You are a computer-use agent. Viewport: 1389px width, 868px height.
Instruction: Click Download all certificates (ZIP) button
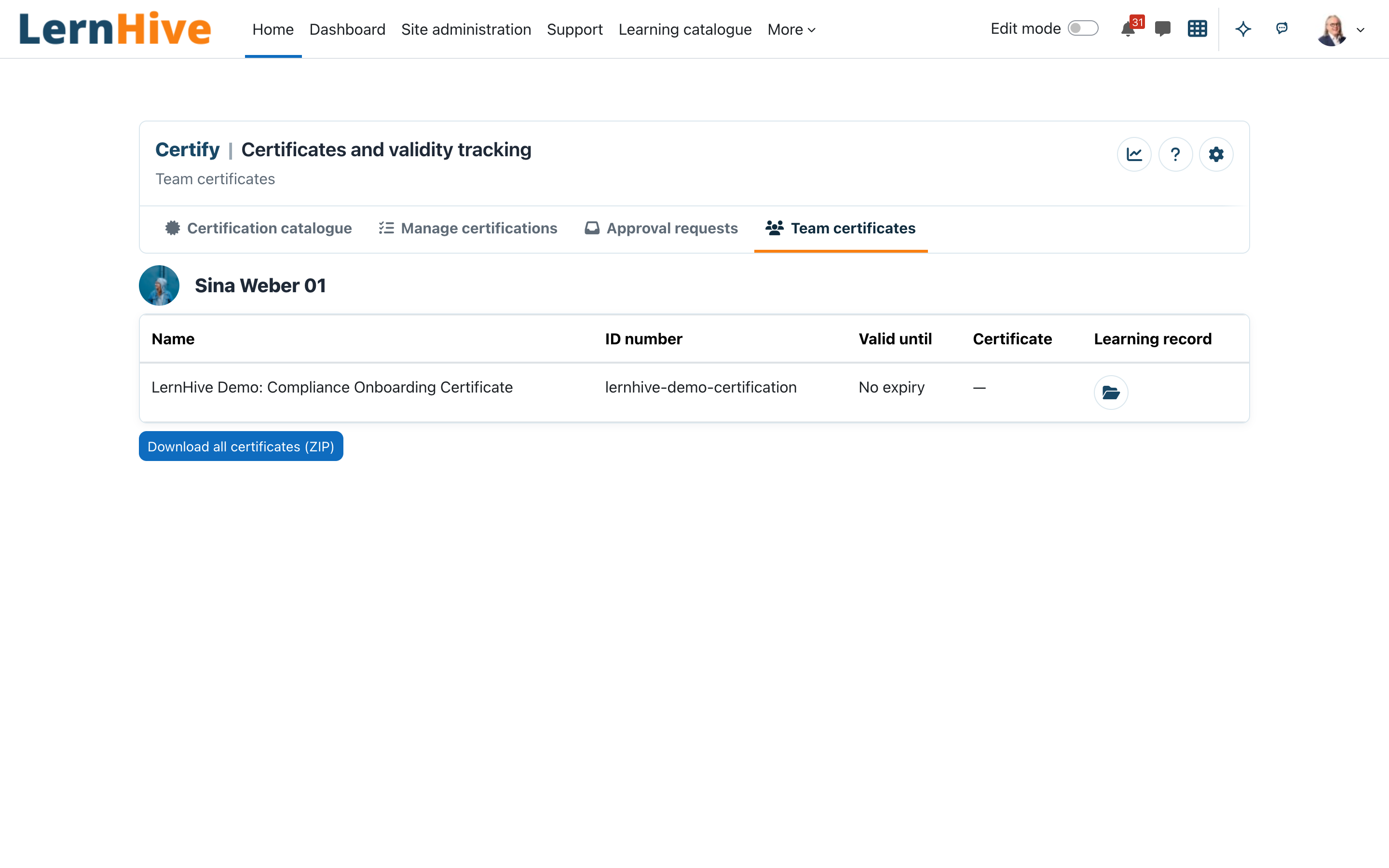241,446
